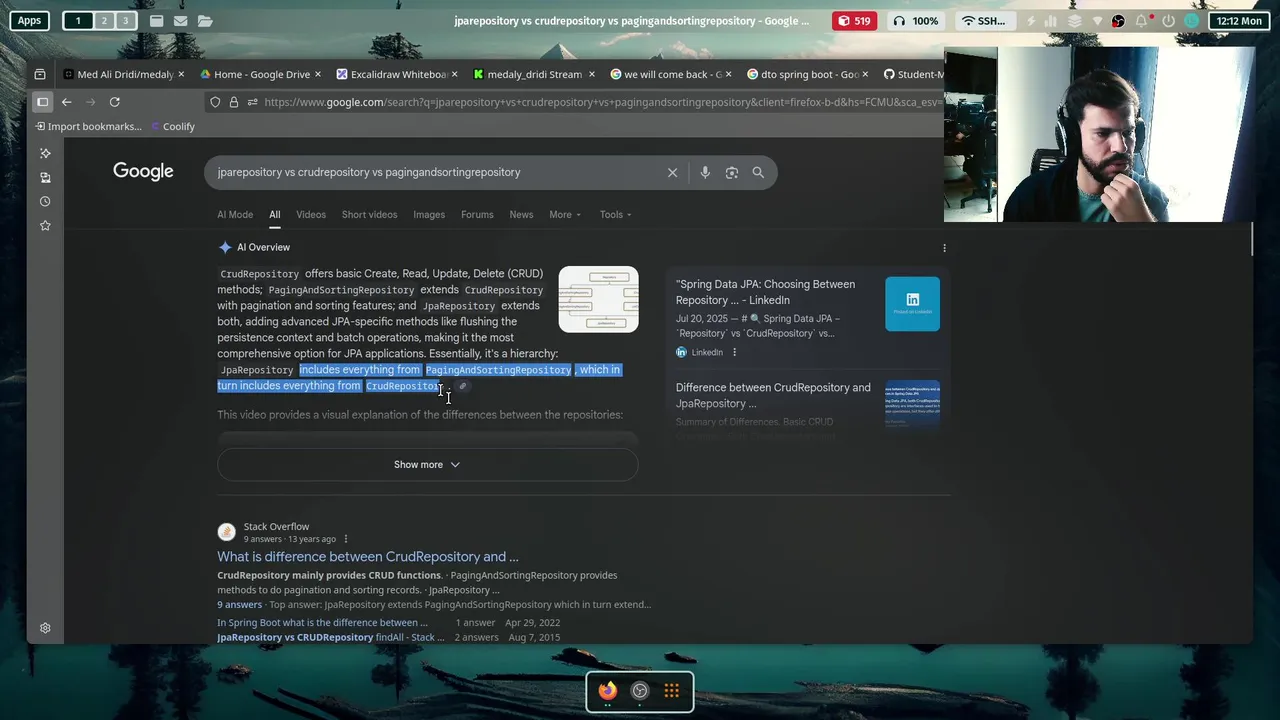This screenshot has width=1280, height=720.
Task: Reload the current page
Action: coord(114,102)
